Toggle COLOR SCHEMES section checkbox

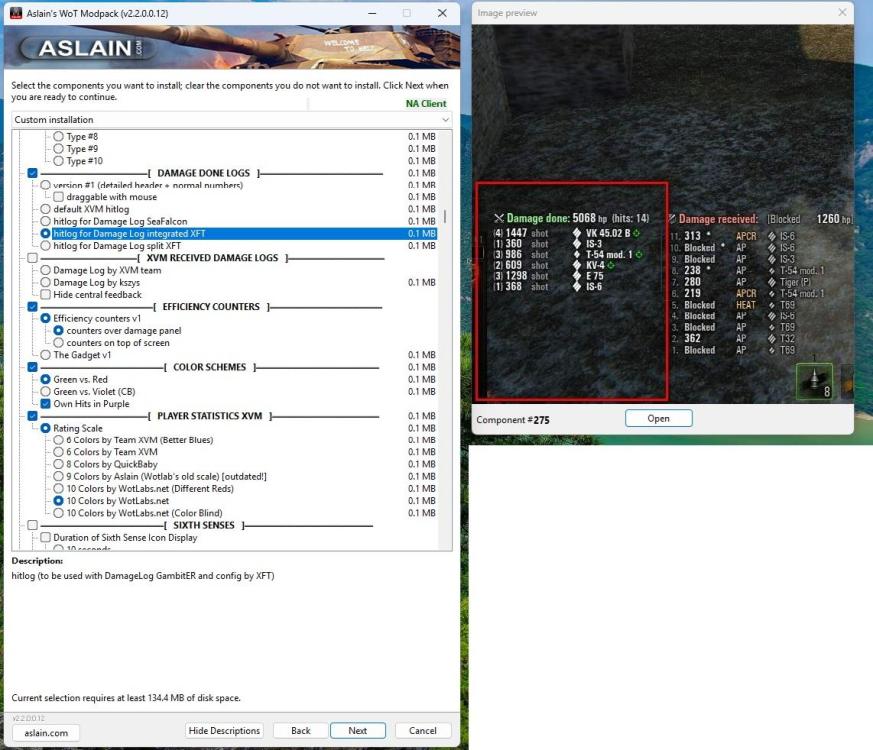coord(32,367)
